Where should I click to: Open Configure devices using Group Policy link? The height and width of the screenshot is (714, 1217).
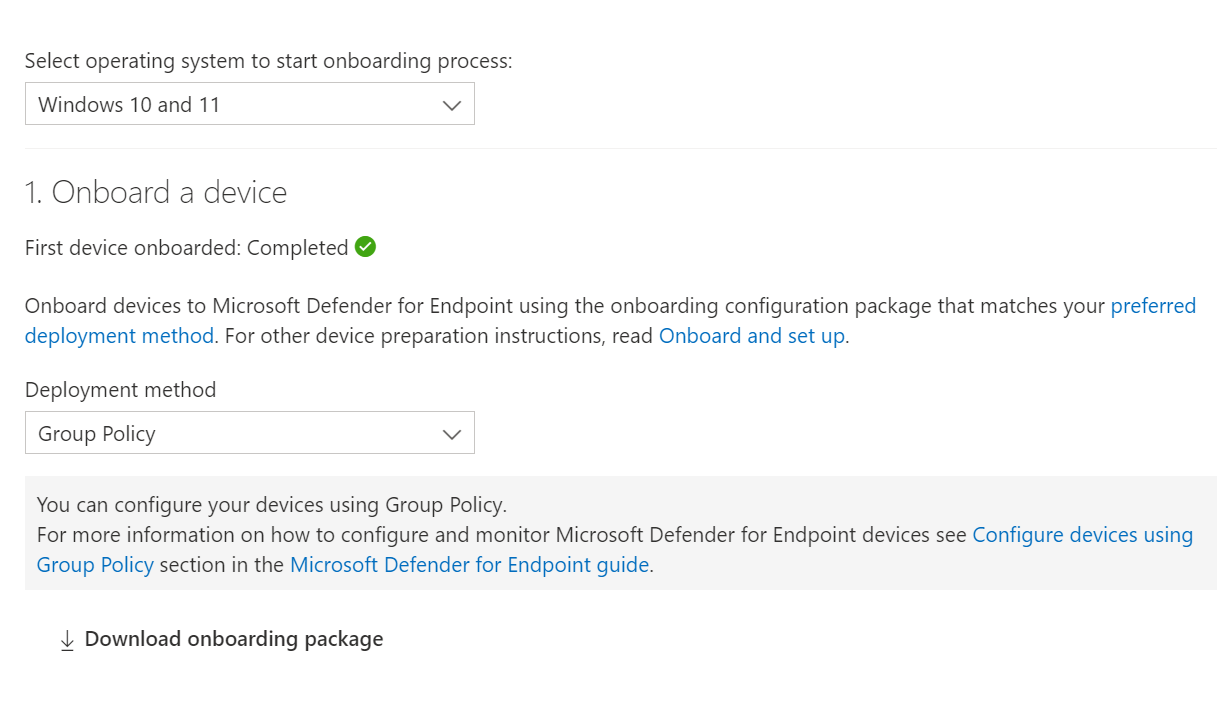1082,534
